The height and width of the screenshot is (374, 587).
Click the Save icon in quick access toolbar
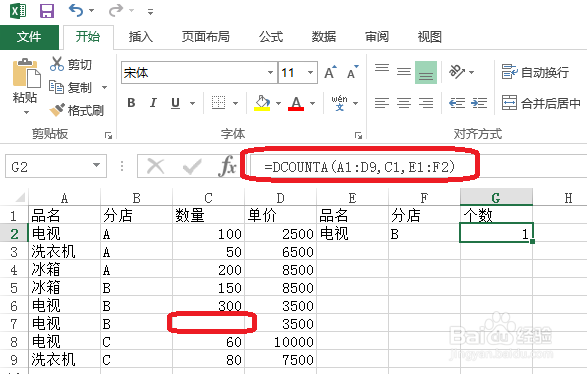[47, 11]
